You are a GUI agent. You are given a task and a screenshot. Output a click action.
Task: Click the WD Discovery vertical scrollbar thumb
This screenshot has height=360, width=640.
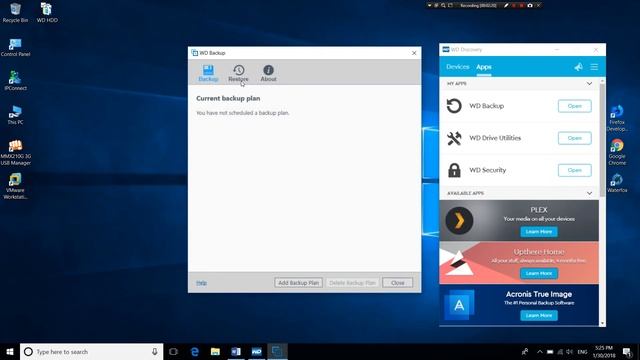click(x=602, y=139)
